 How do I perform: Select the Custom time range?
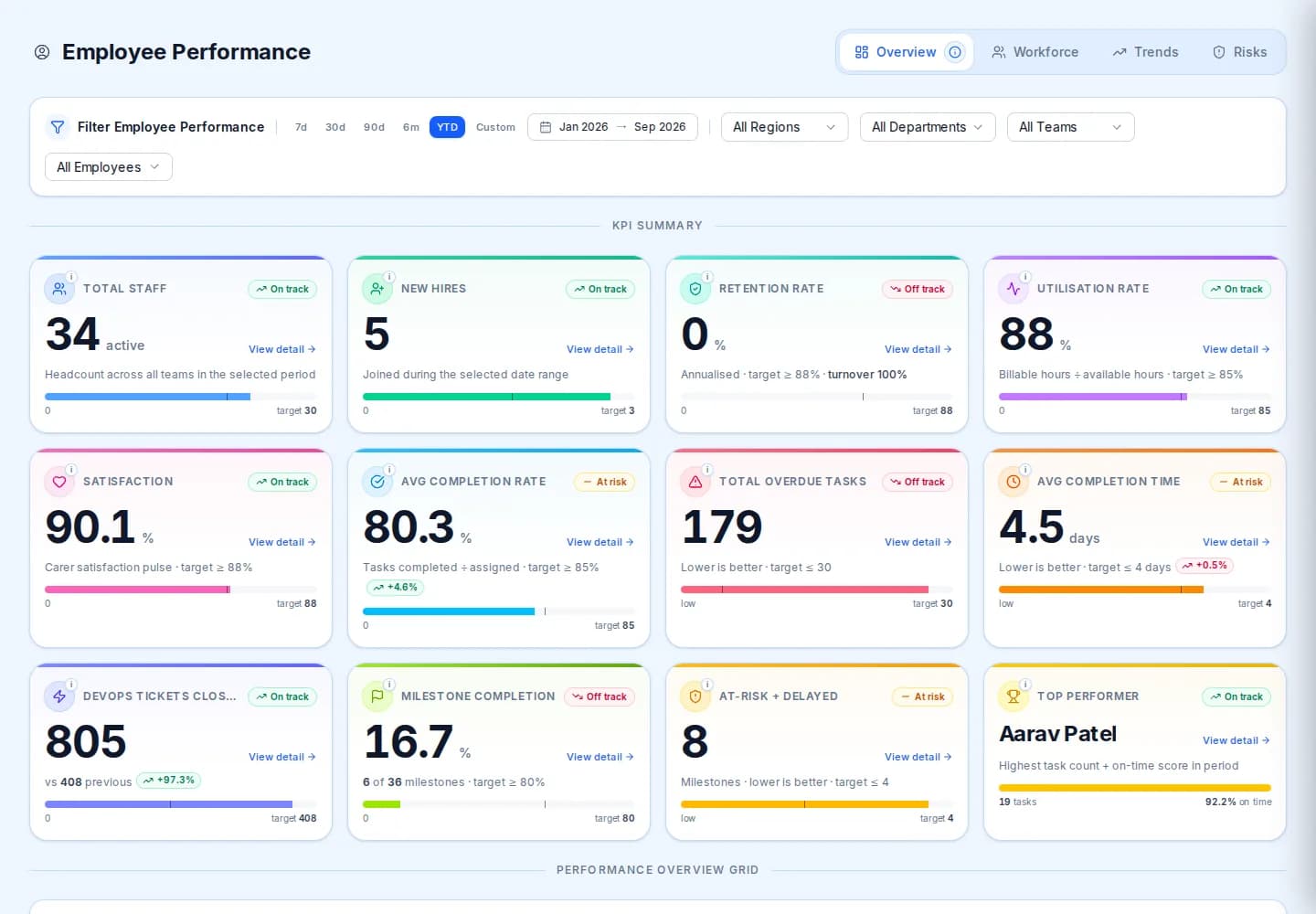coord(495,127)
